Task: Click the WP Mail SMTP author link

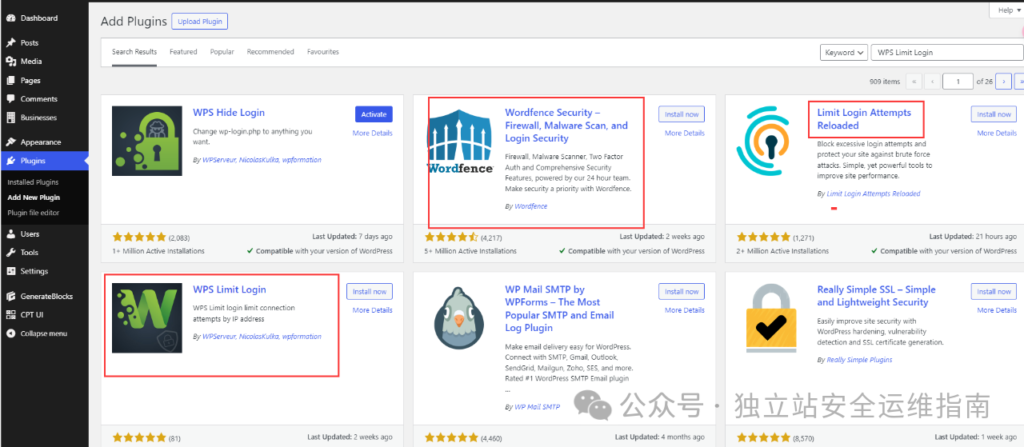Action: click(537, 406)
